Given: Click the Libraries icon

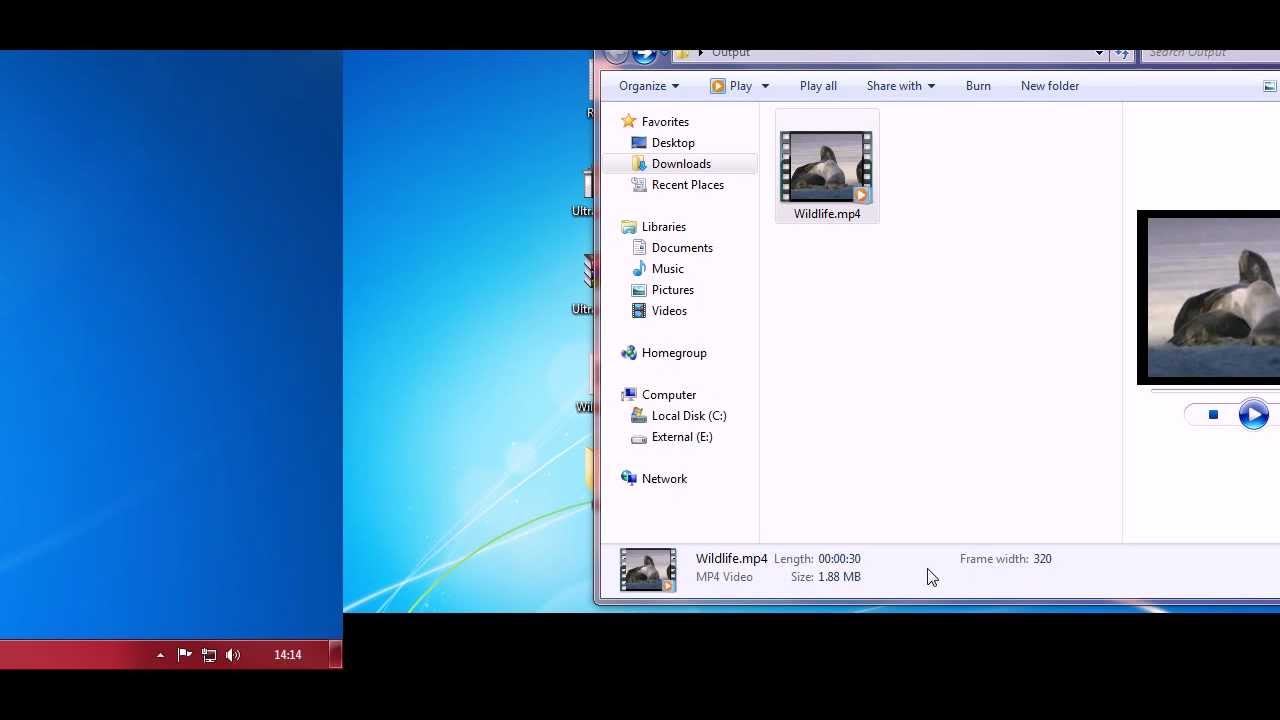Looking at the screenshot, I should coord(628,227).
